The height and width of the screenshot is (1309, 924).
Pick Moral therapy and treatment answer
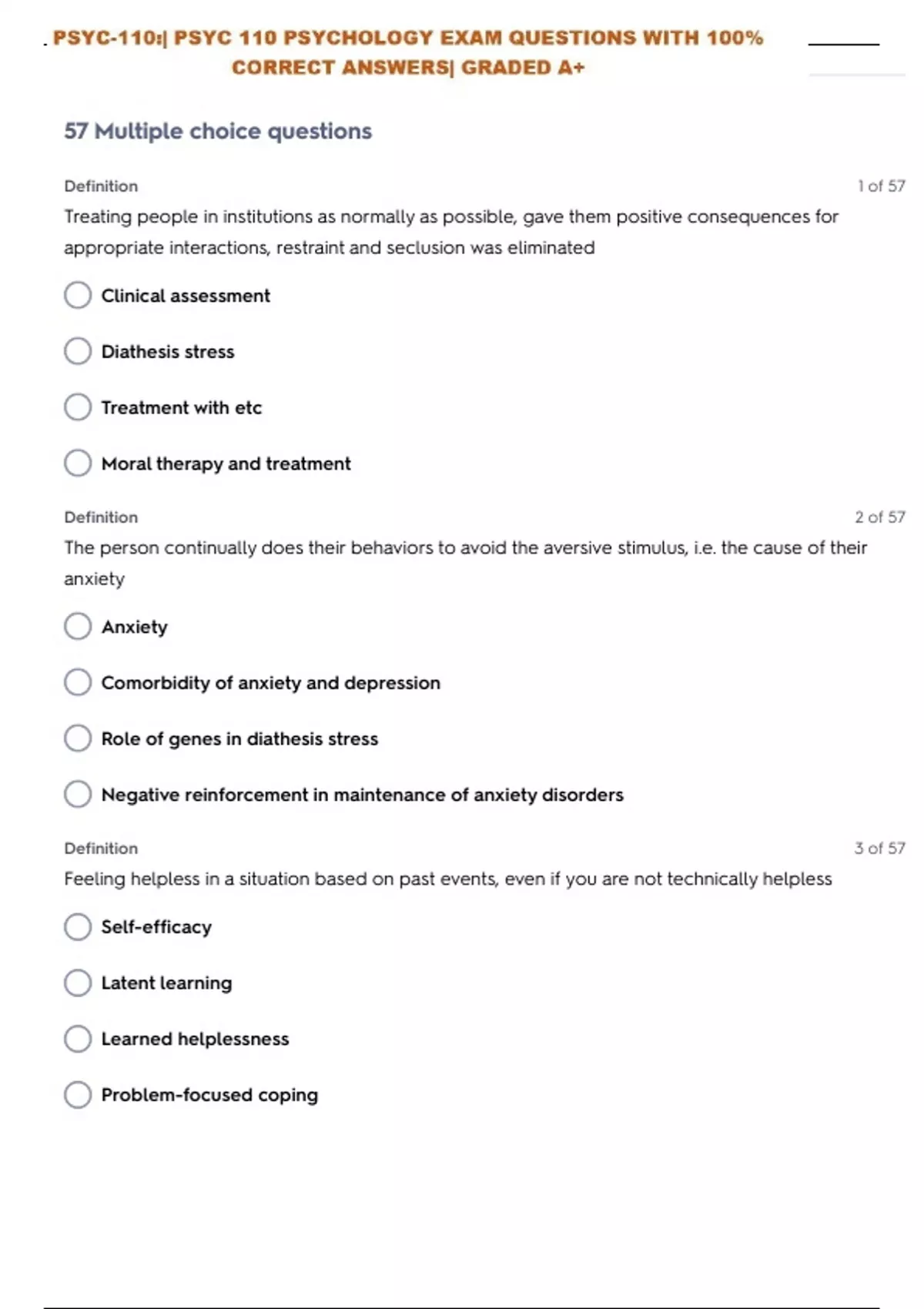pos(78,464)
